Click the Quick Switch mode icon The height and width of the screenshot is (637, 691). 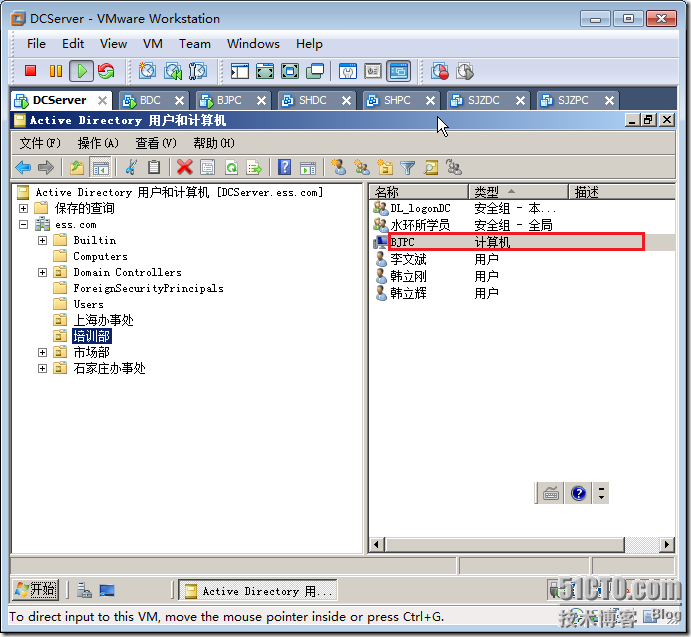(290, 71)
